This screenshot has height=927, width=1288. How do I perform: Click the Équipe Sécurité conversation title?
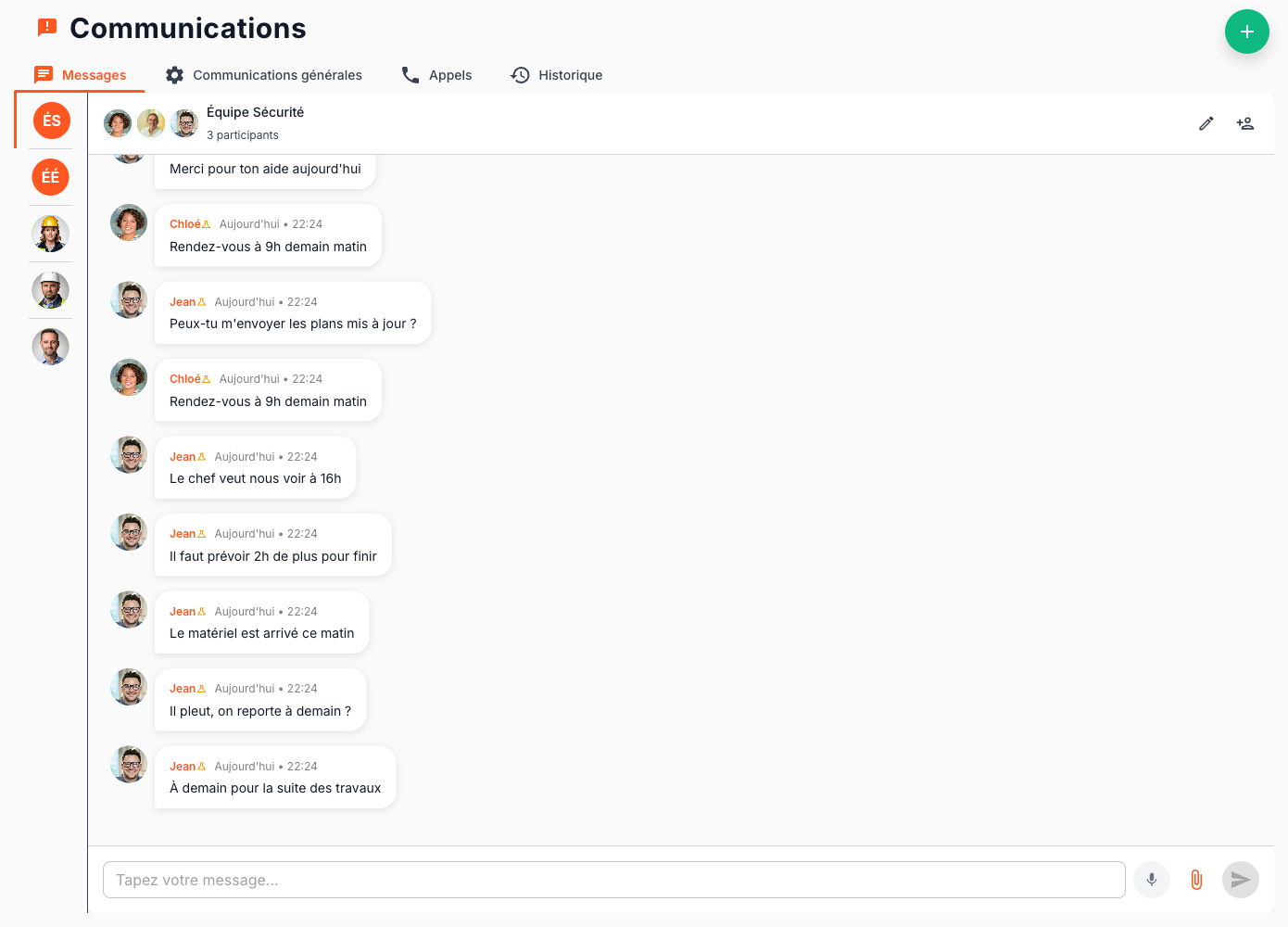click(255, 112)
